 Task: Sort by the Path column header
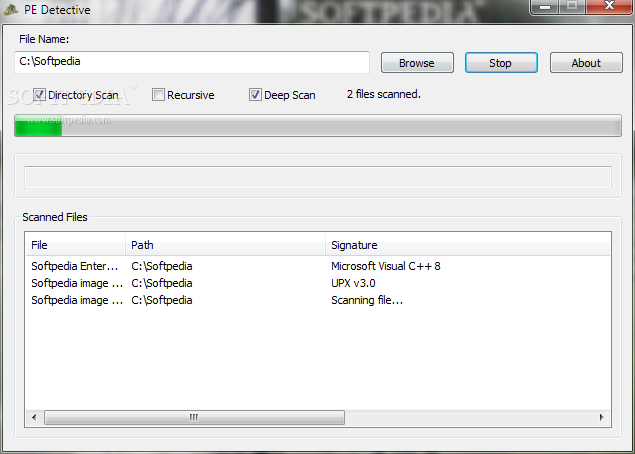(225, 245)
